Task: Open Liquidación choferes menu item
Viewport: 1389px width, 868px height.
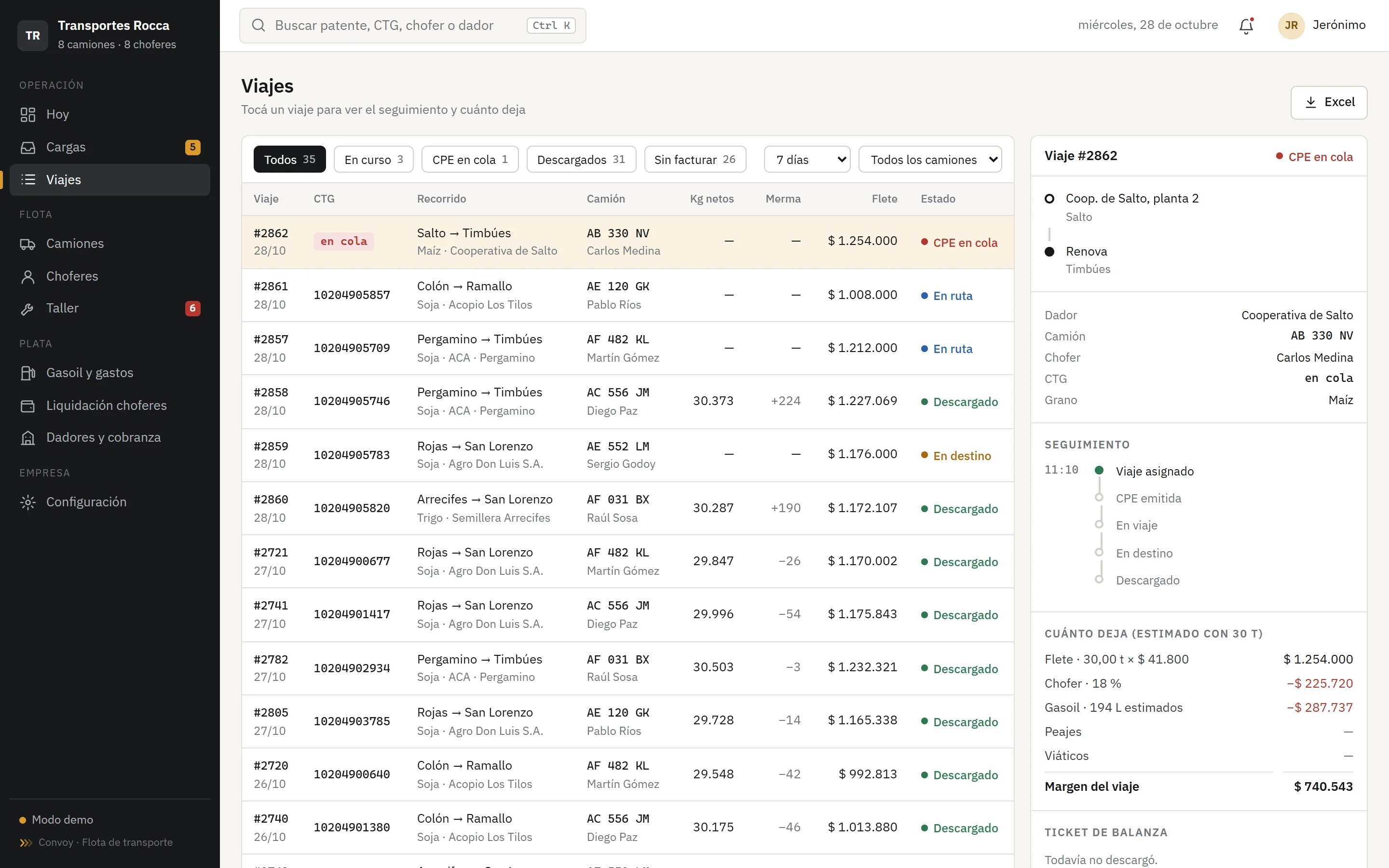Action: [109, 405]
